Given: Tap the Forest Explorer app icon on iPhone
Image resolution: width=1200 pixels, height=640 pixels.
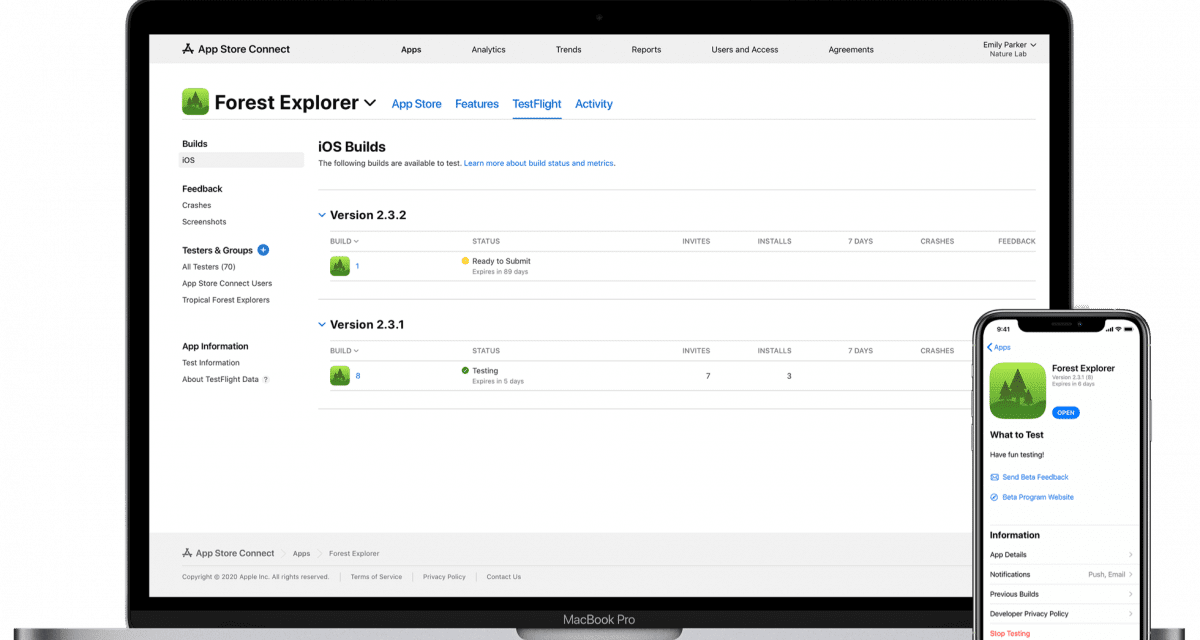Looking at the screenshot, I should [1017, 391].
